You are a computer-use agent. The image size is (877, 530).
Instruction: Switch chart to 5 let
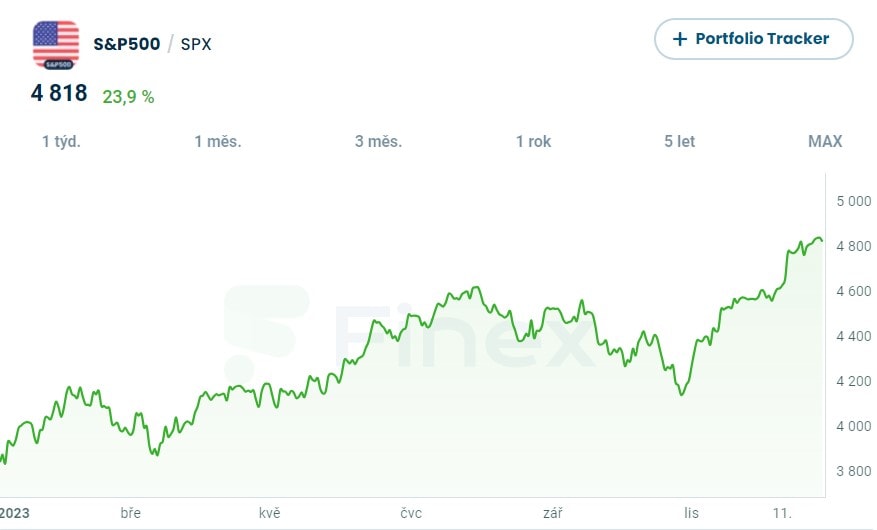pos(679,141)
